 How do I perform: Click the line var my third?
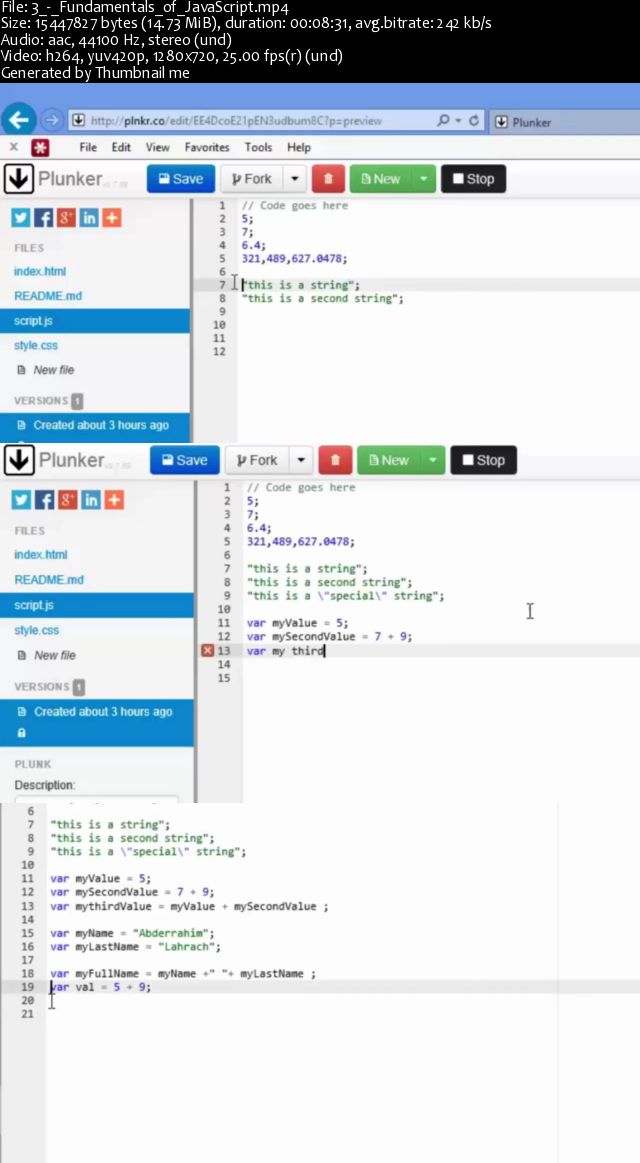pos(286,650)
